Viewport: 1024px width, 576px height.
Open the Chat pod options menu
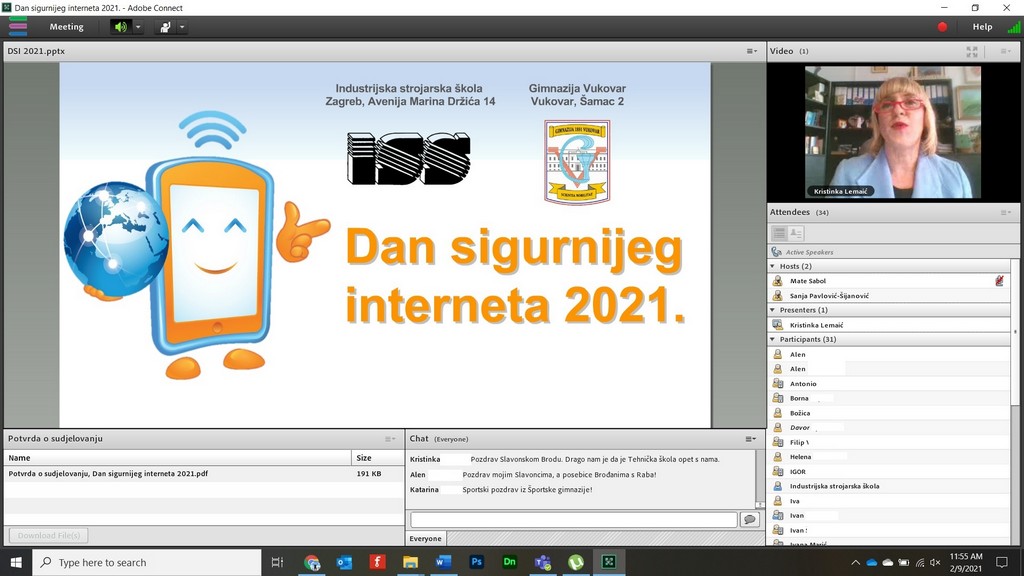750,439
